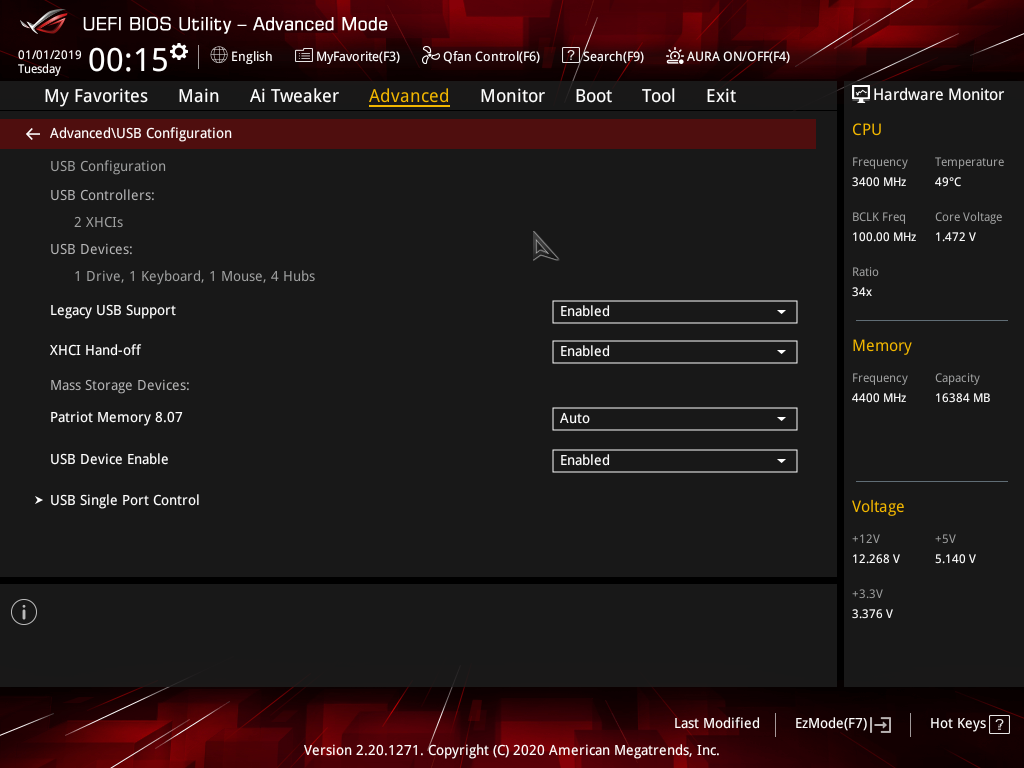The height and width of the screenshot is (768, 1024).
Task: Click BCLK Freq 100.00 MHz value
Action: 884,237
